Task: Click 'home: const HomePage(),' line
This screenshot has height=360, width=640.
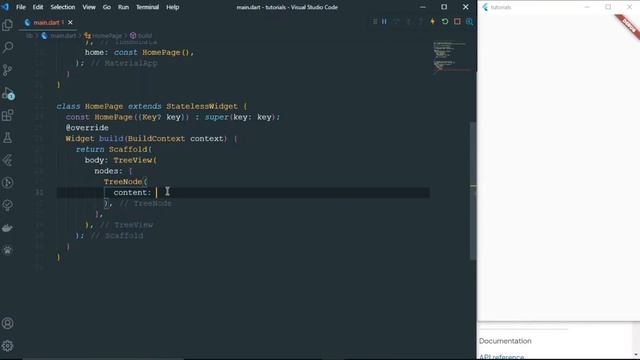Action: click(139, 53)
